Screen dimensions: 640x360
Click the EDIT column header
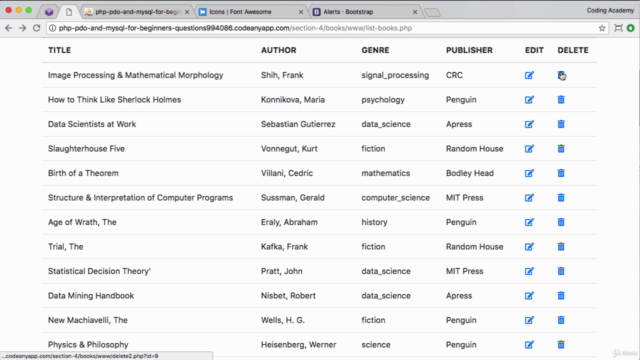click(x=534, y=50)
